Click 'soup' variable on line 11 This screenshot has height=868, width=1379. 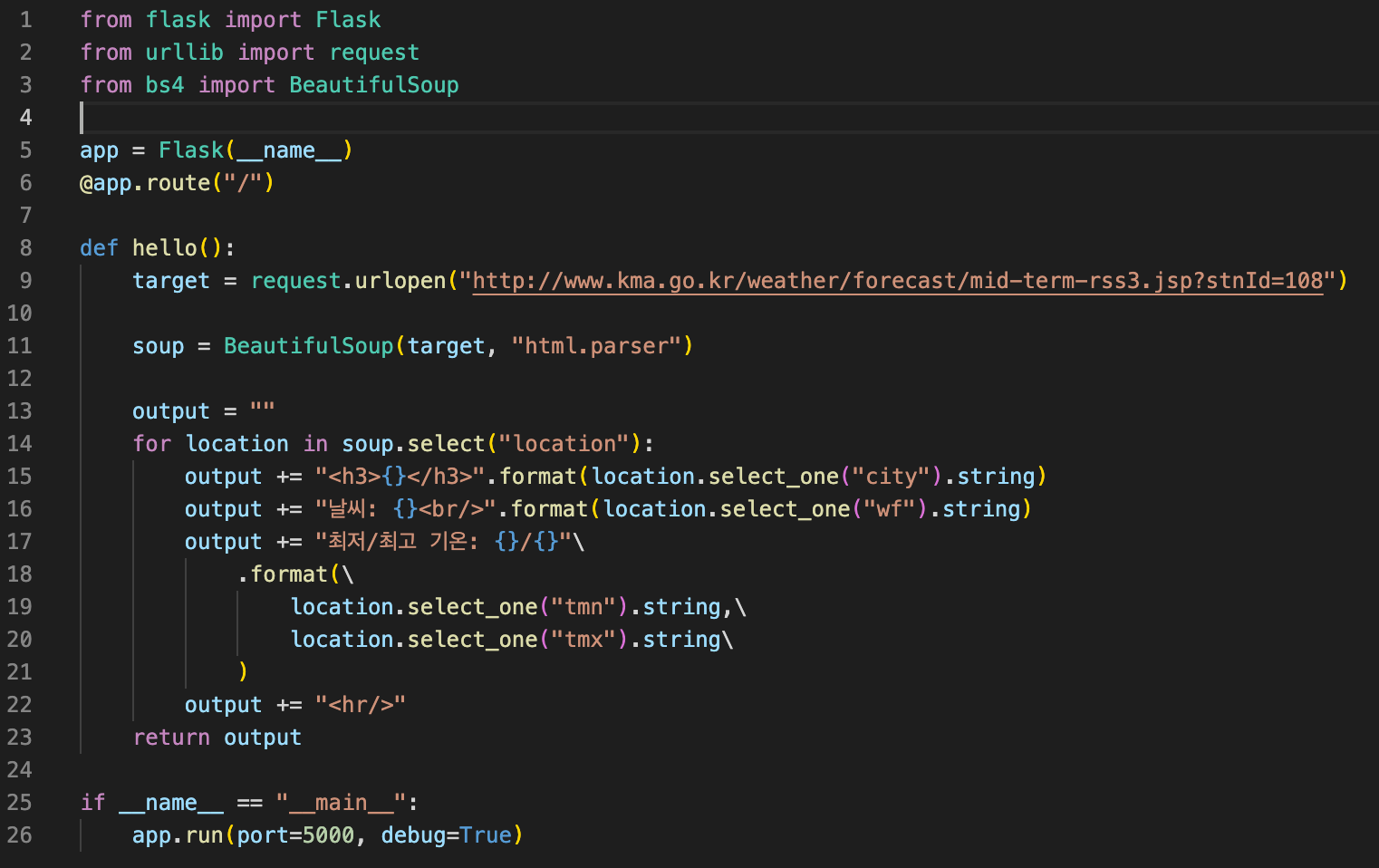[x=159, y=346]
